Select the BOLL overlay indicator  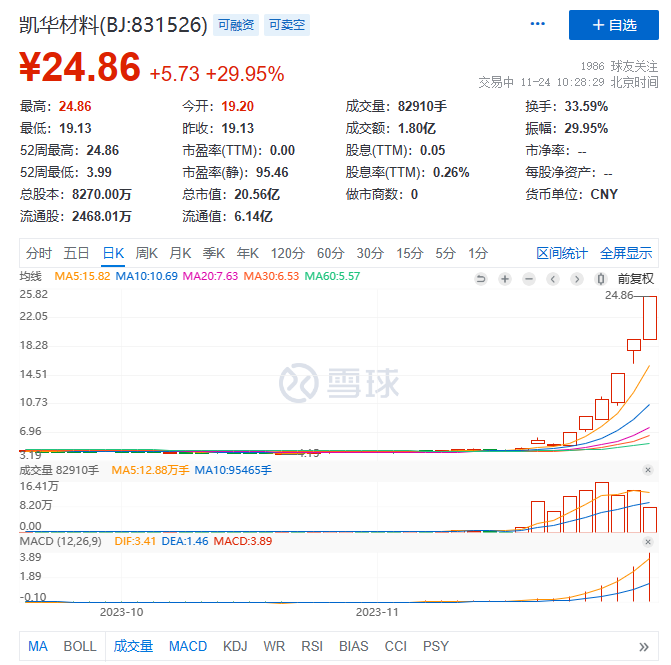[80, 646]
